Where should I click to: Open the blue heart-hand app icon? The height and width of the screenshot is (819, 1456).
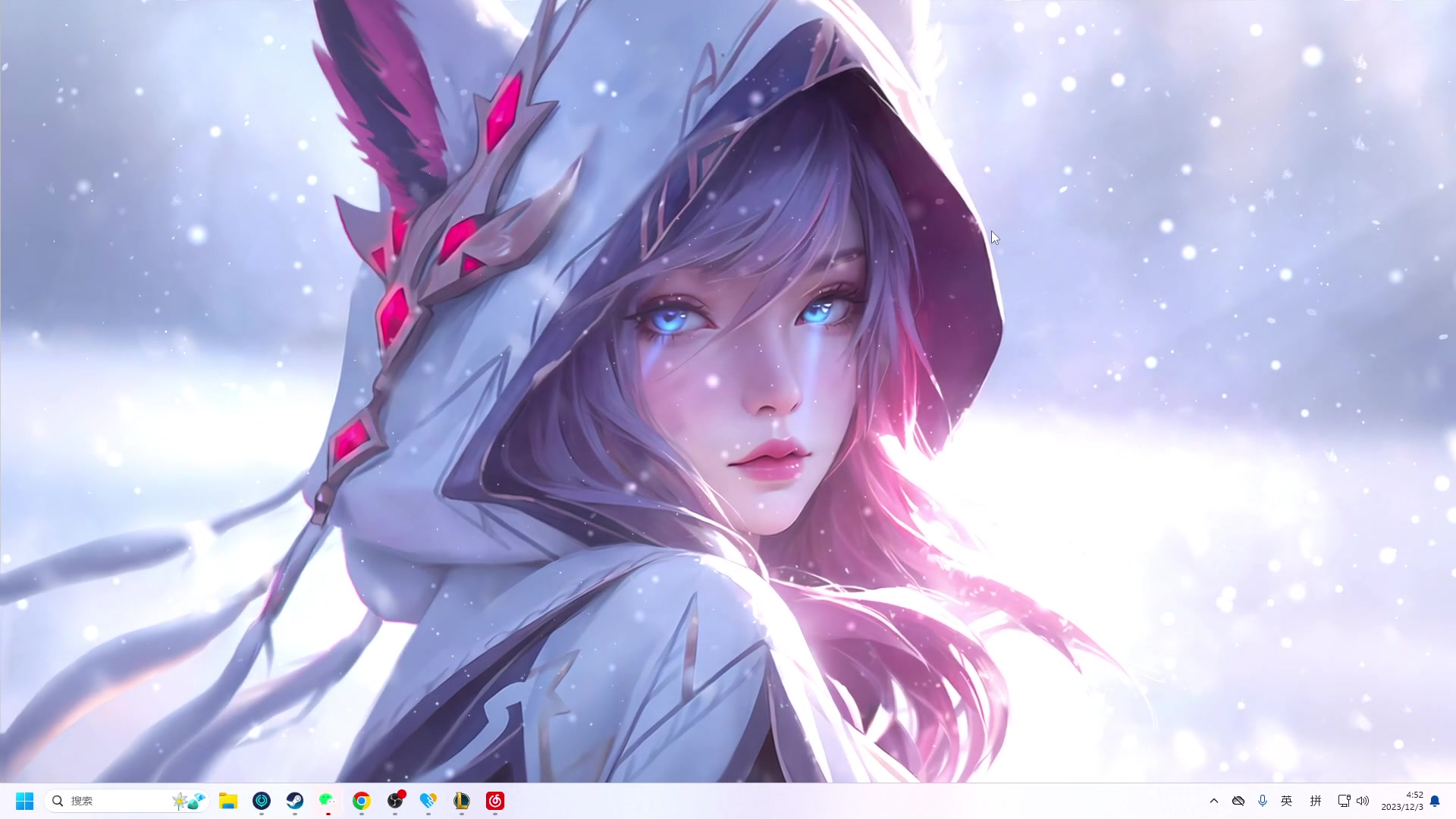click(x=428, y=801)
